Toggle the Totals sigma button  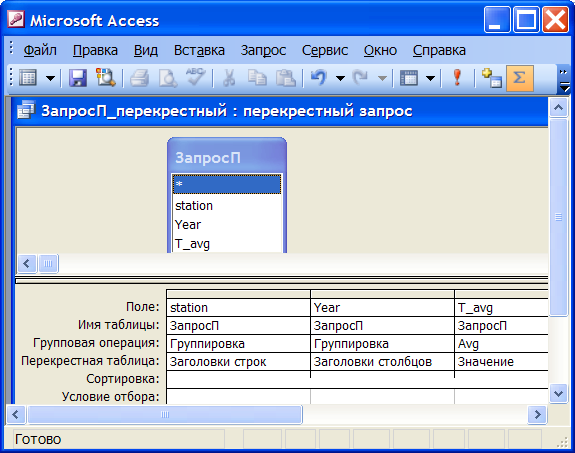coord(519,78)
